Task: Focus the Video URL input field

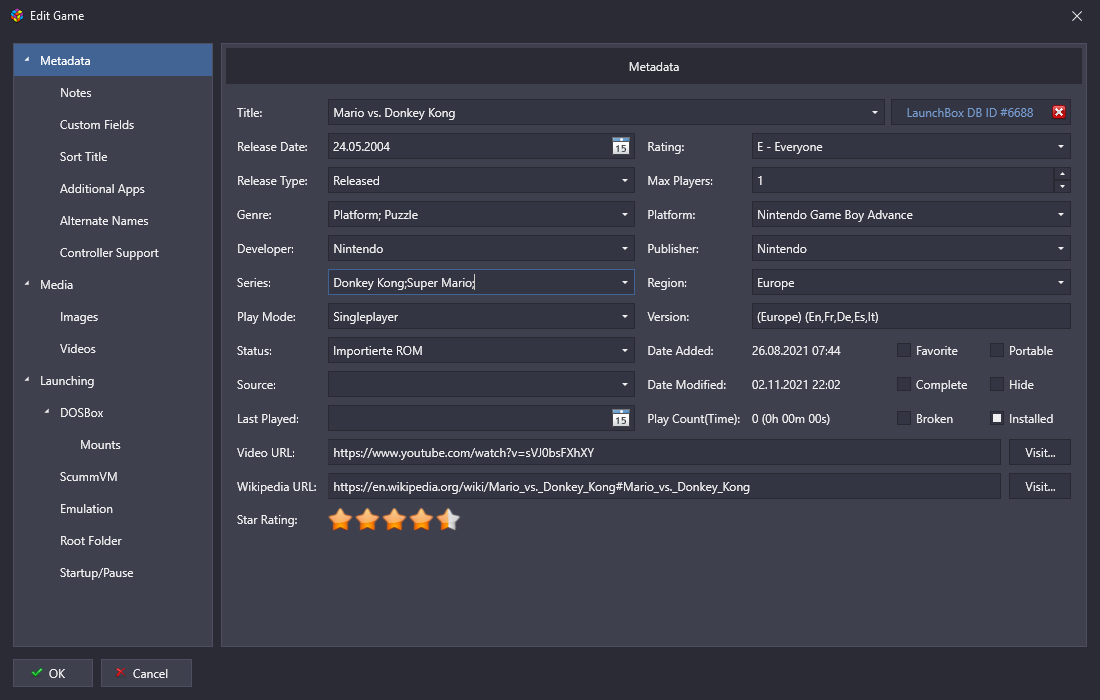Action: pos(664,452)
